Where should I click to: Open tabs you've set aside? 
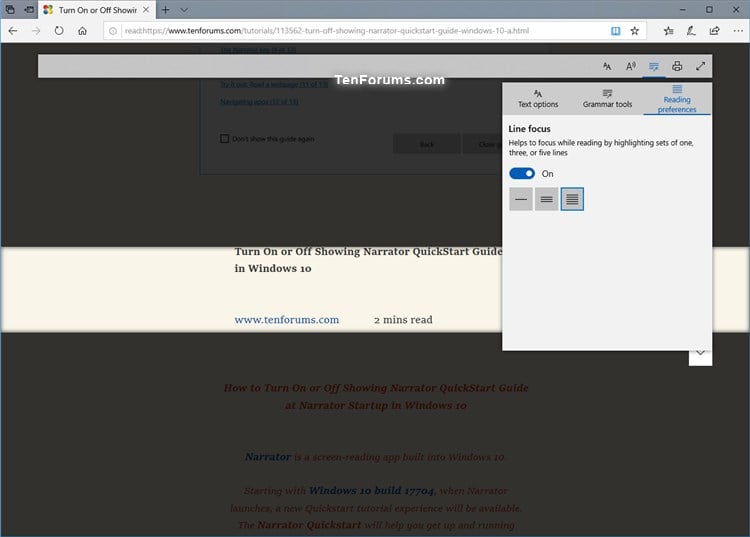10,10
